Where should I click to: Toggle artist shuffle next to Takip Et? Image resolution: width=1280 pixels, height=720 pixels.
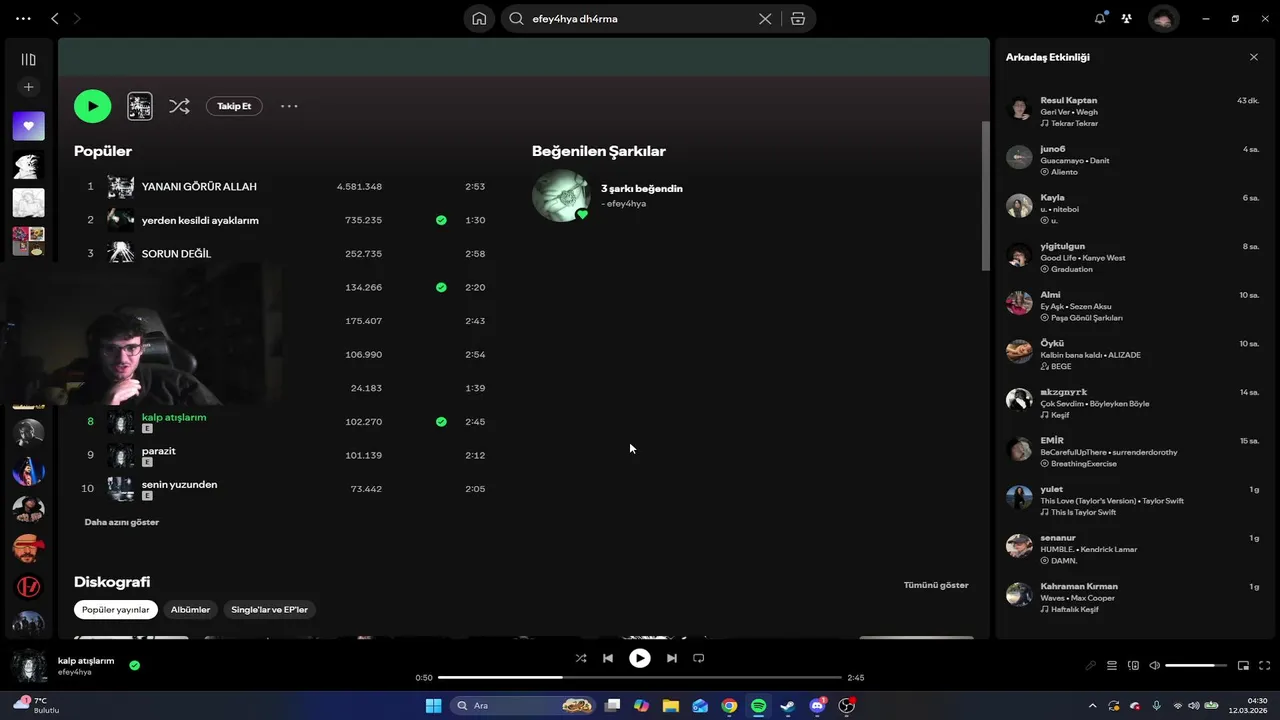click(x=179, y=106)
